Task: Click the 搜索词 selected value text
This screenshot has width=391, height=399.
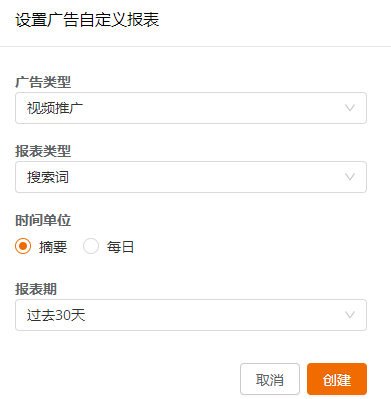Action: click(x=48, y=177)
